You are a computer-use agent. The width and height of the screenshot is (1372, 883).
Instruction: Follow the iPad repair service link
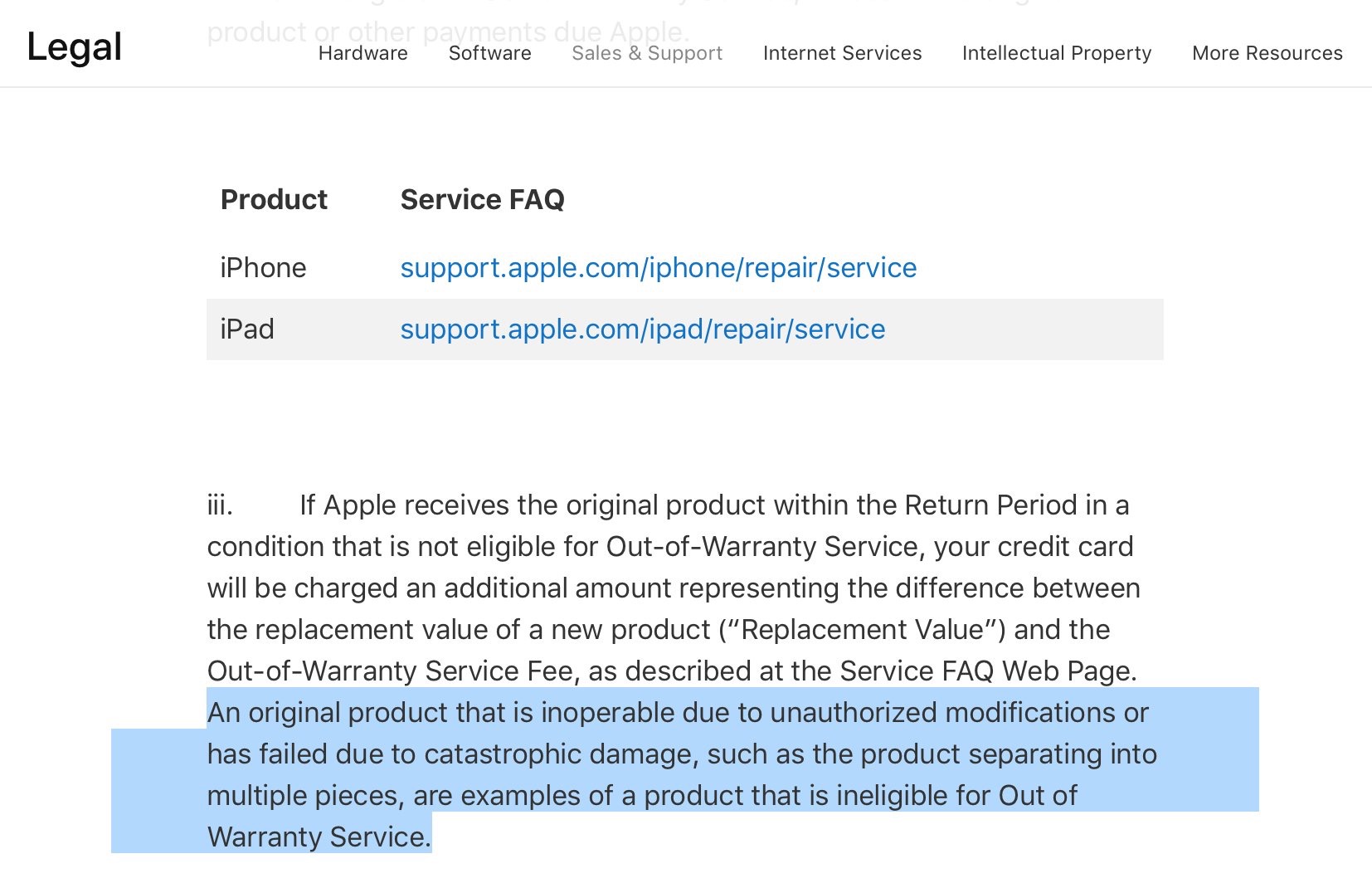pyautogui.click(x=642, y=329)
